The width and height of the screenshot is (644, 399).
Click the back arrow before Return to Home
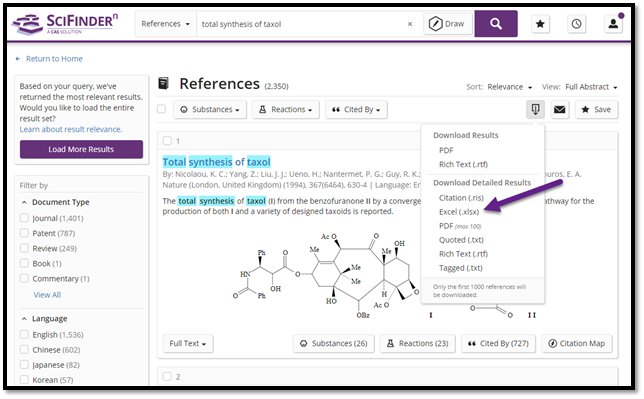[18, 59]
